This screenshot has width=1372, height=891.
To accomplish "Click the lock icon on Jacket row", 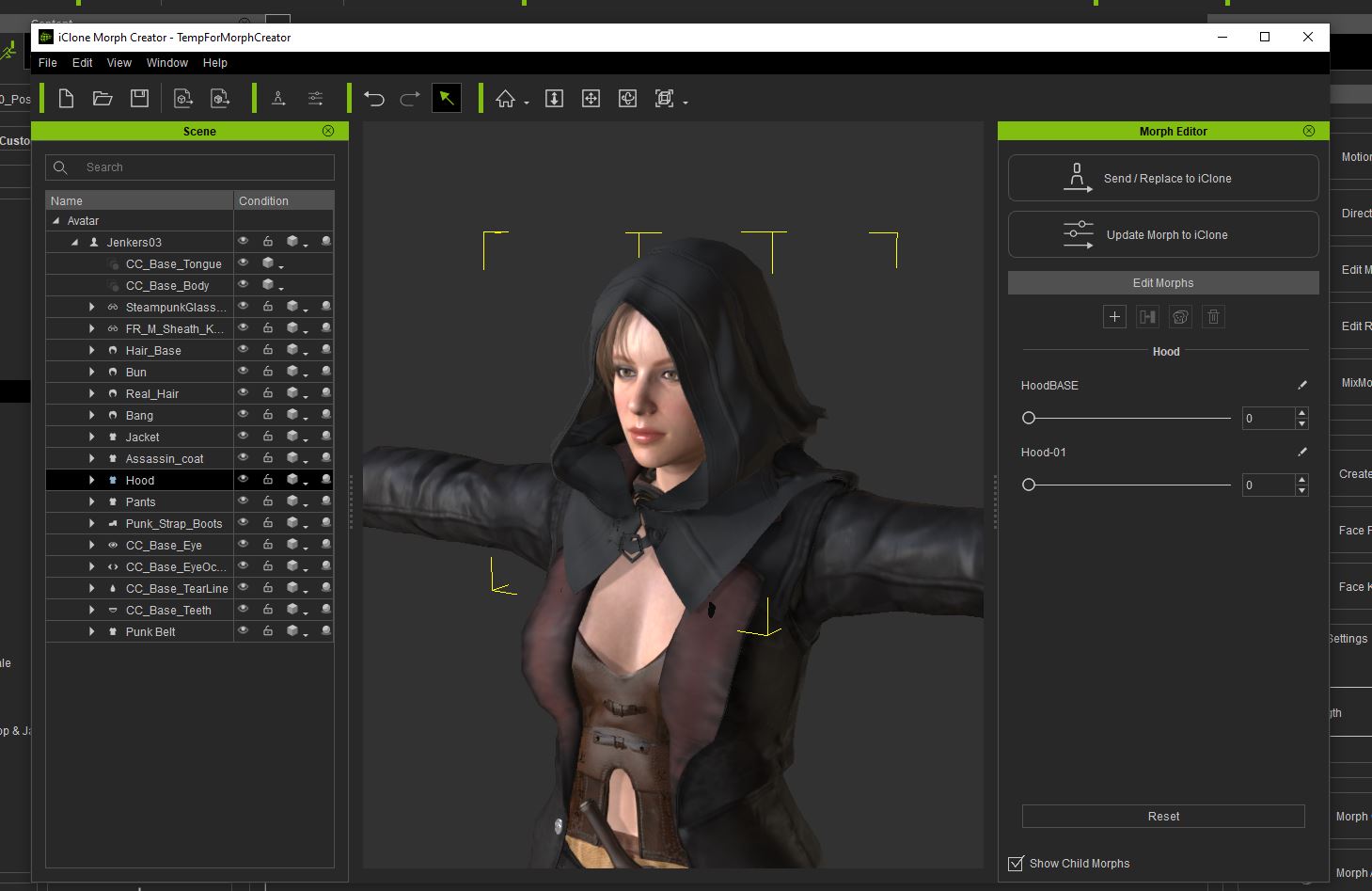I will [268, 437].
